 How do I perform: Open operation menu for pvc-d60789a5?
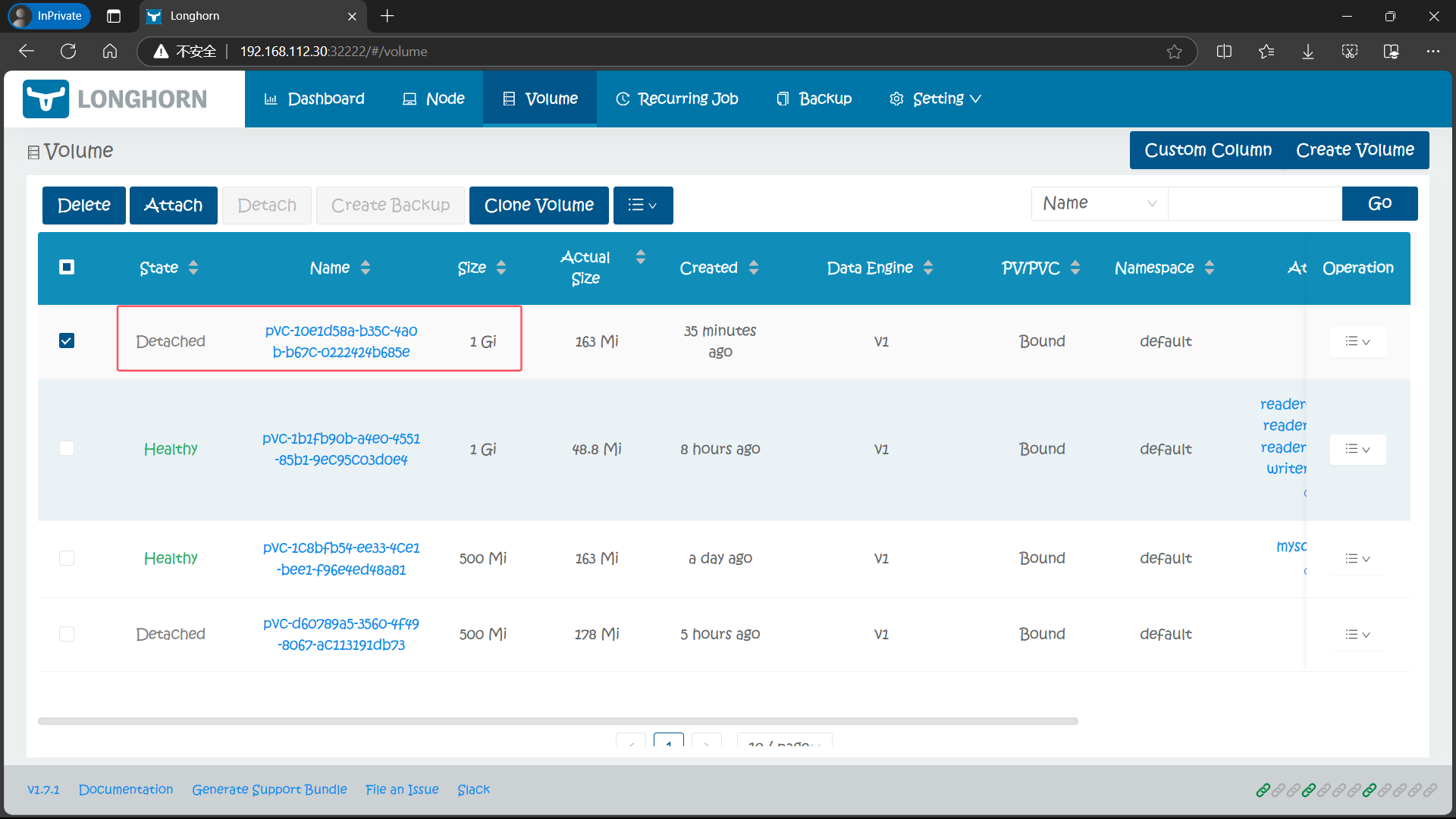point(1357,635)
